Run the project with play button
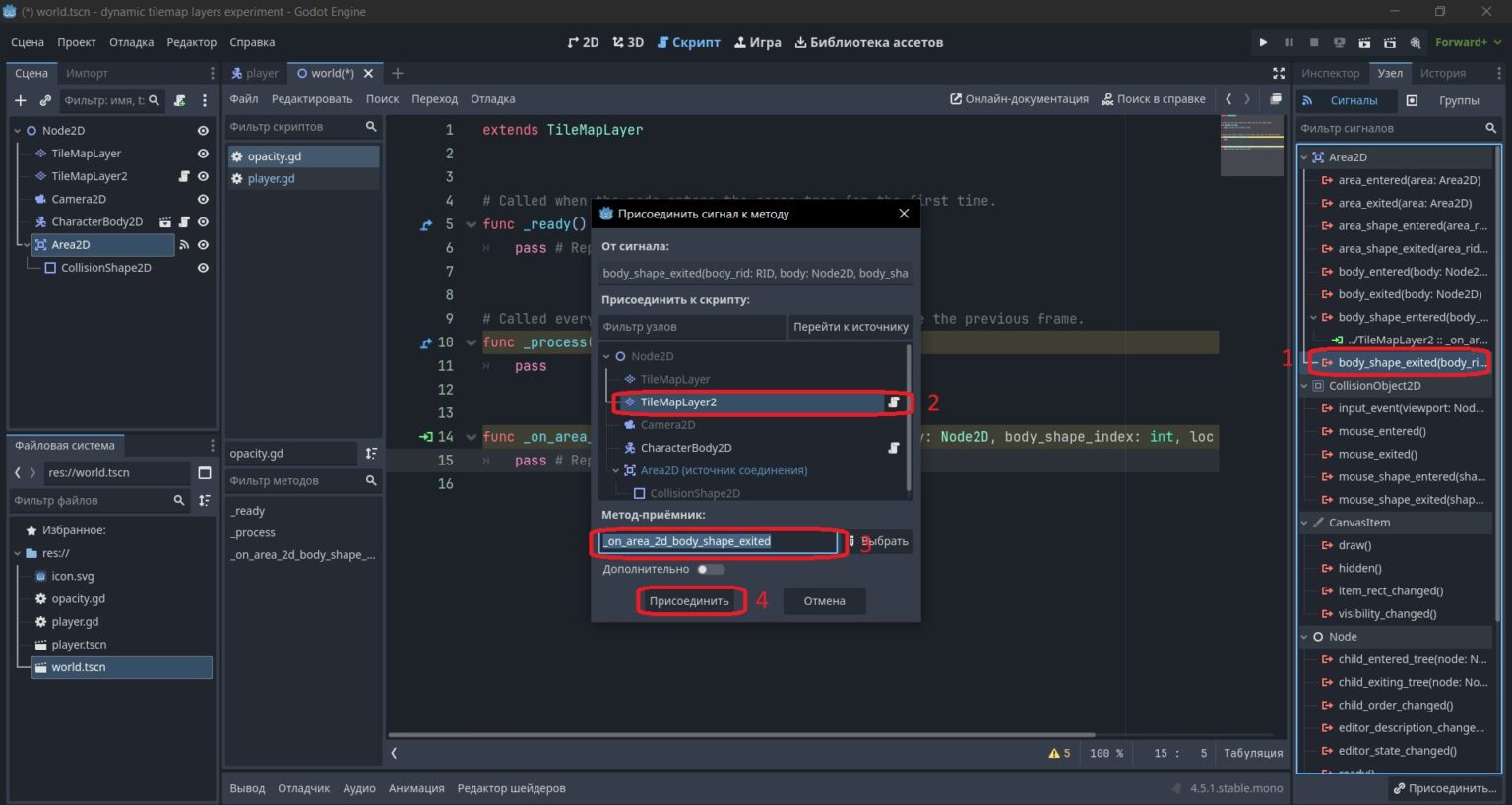1512x805 pixels. 1263,42
